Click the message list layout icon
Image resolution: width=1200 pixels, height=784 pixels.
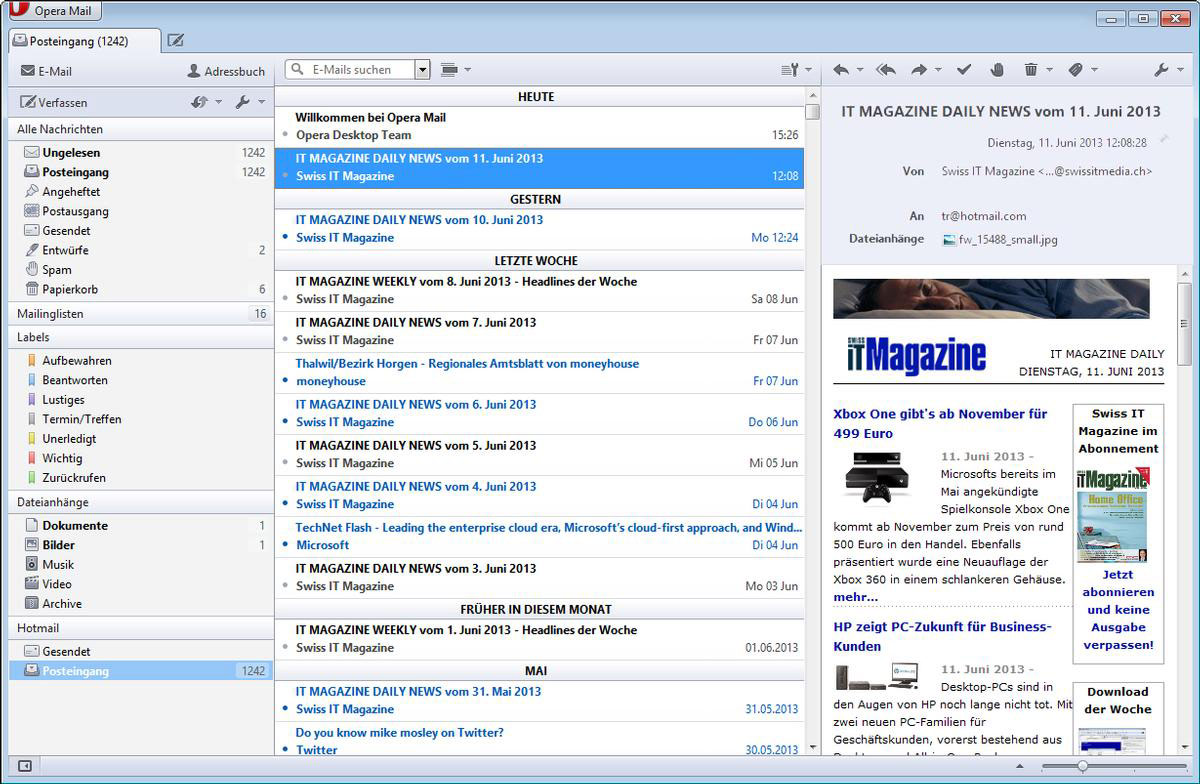(x=449, y=70)
